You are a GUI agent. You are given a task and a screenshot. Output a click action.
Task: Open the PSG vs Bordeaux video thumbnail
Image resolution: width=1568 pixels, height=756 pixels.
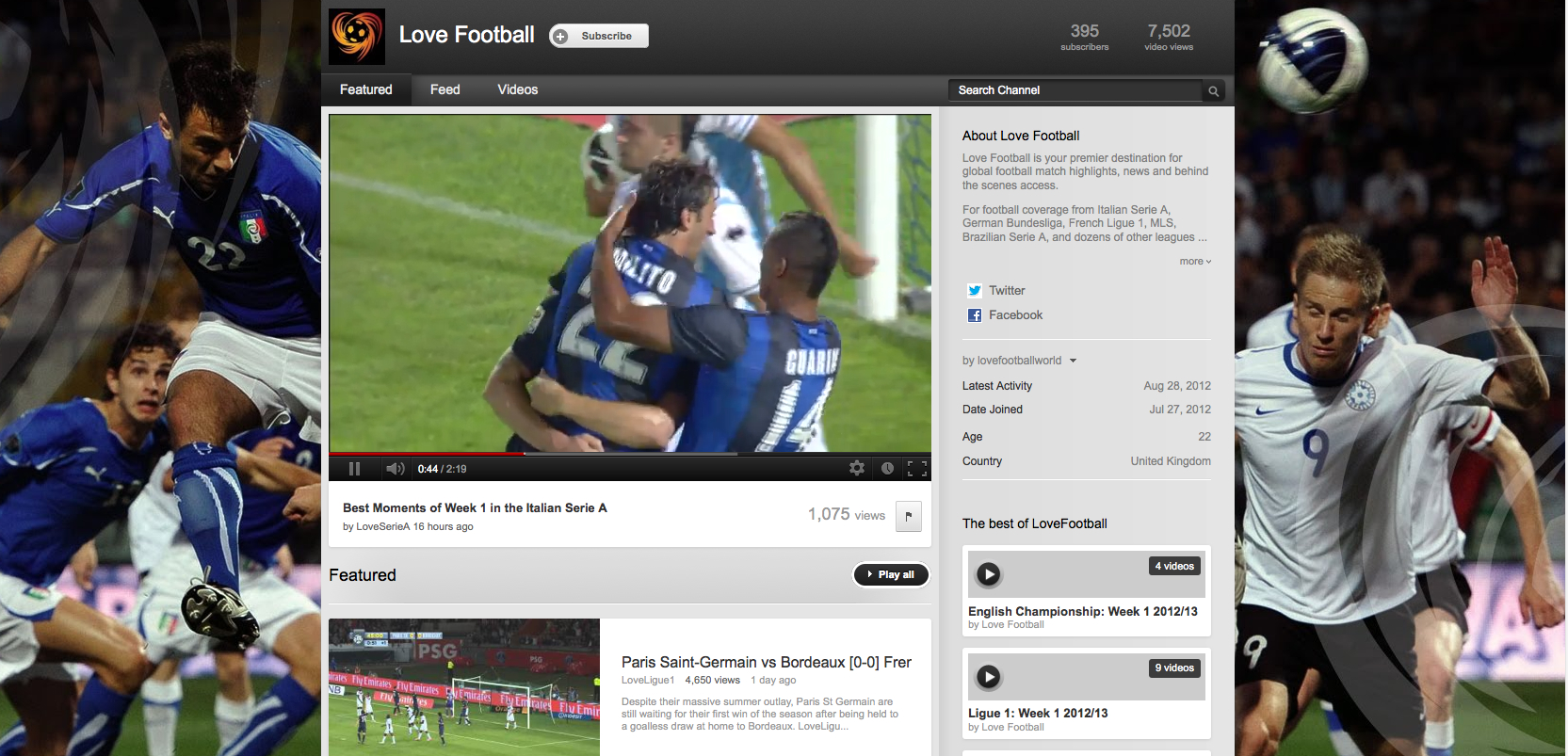pyautogui.click(x=464, y=687)
